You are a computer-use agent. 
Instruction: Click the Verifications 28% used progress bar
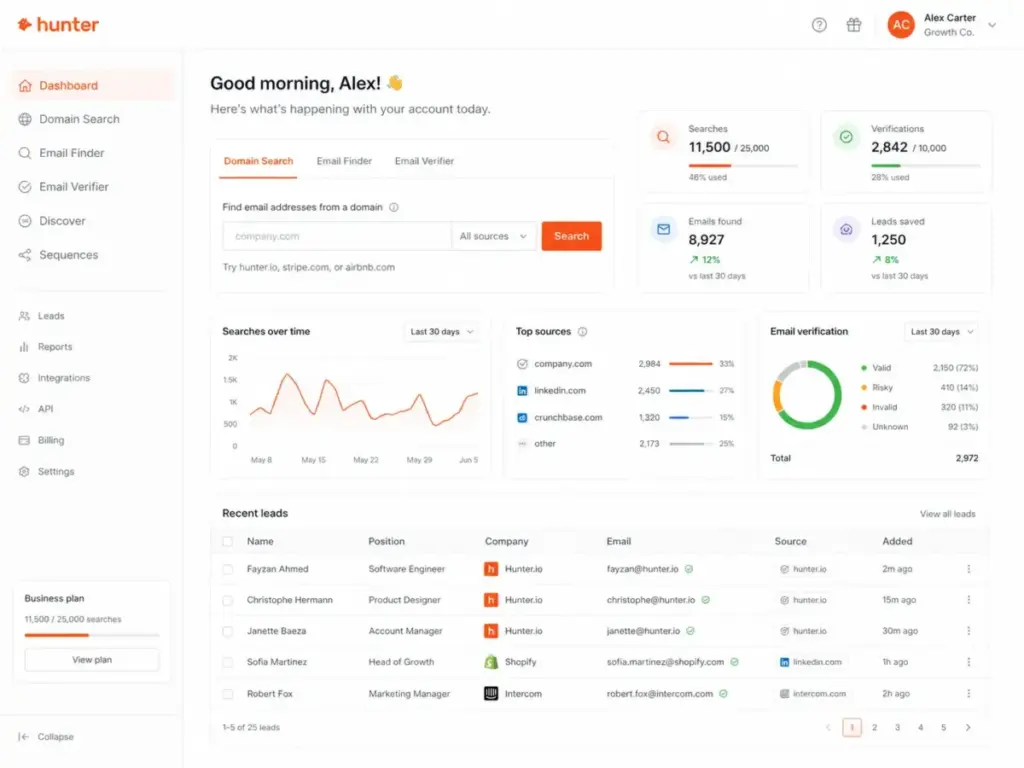[x=925, y=166]
